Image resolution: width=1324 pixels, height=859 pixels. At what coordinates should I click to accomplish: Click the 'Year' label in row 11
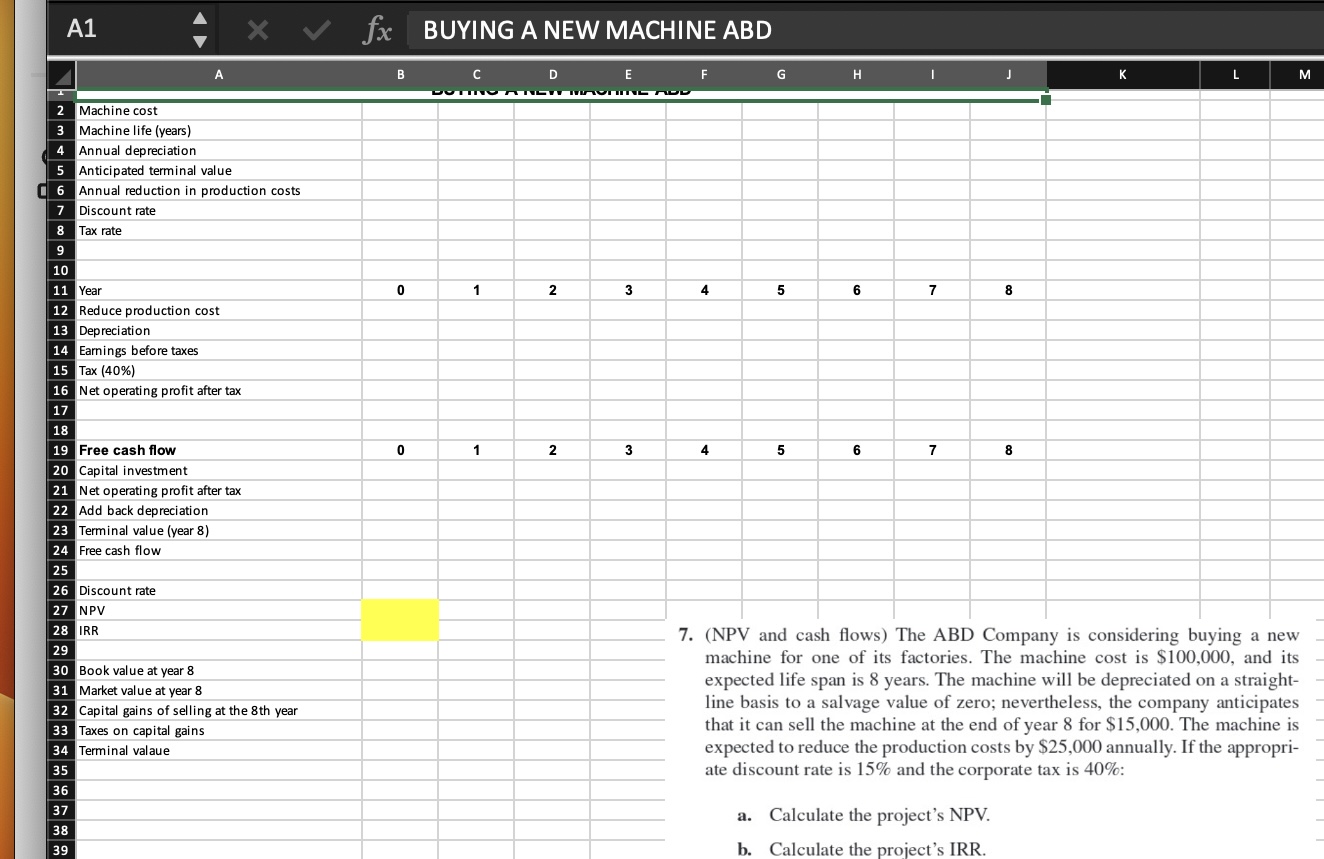pyautogui.click(x=218, y=290)
